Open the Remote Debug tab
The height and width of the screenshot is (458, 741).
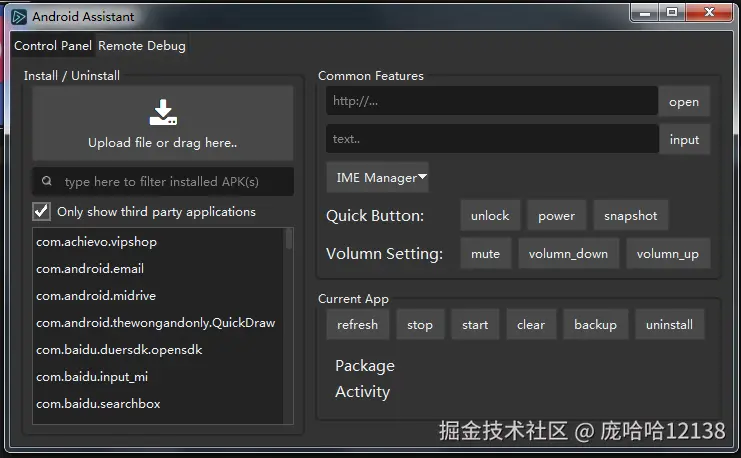[x=142, y=46]
